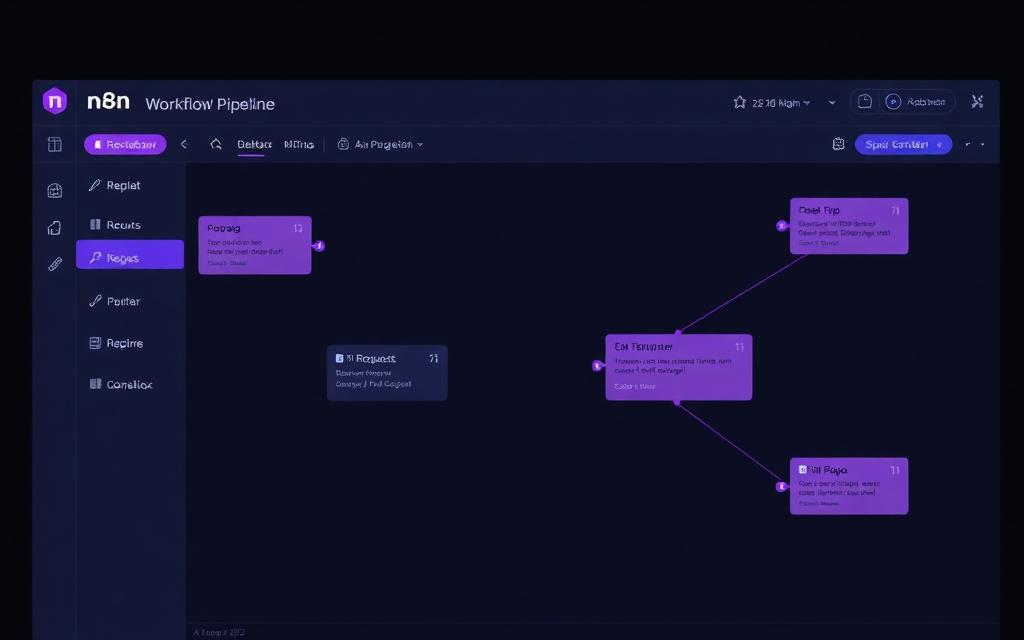Click the n8n hexagon logo
Screen dimensions: 1024x640
pos(54,101)
